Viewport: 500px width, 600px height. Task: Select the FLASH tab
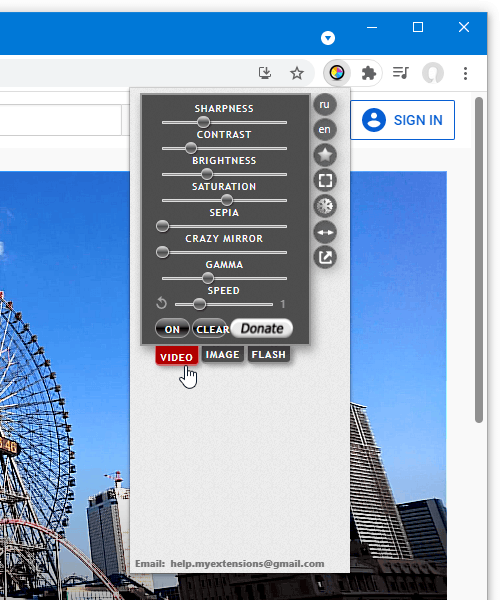point(269,354)
